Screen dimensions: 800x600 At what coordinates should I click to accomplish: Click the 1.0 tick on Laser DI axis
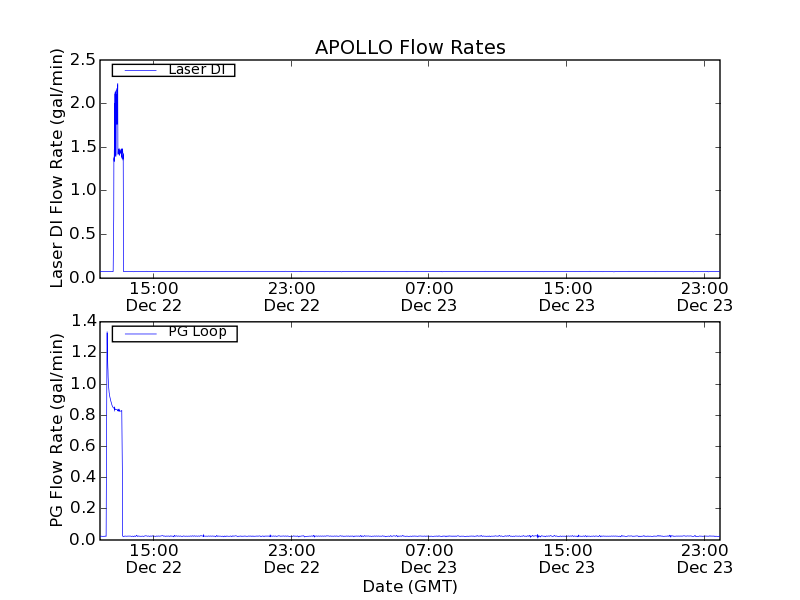point(83,190)
